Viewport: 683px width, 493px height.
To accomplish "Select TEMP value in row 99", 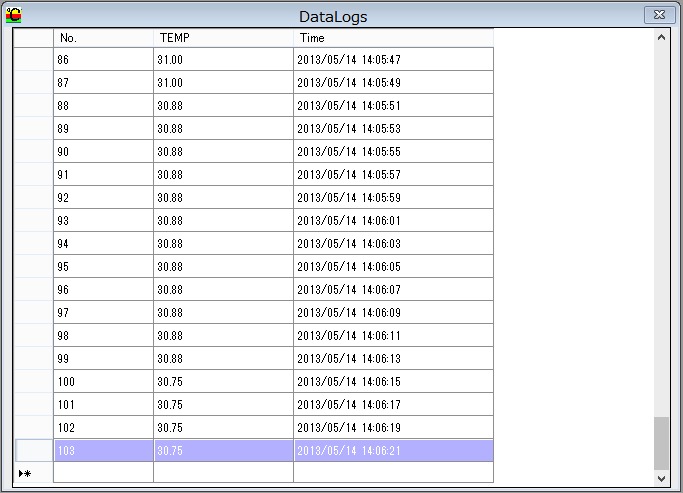I will 223,358.
